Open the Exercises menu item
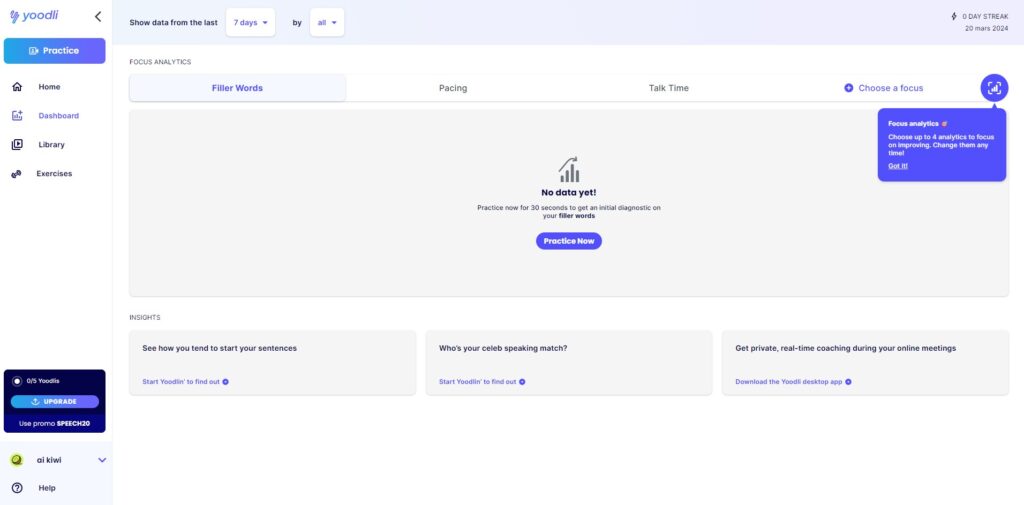 pyautogui.click(x=55, y=174)
